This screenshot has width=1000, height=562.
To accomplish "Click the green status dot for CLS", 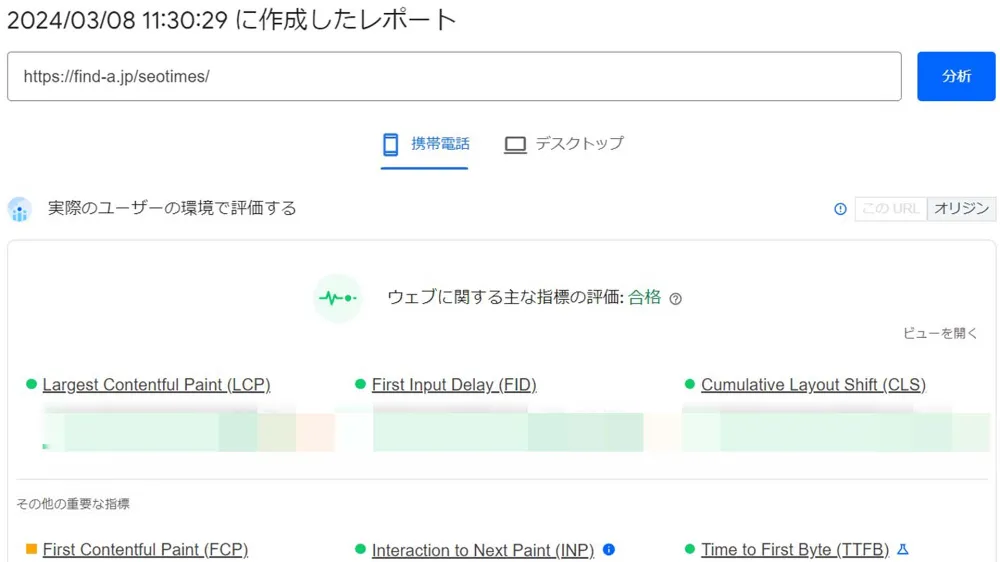I will [x=689, y=384].
